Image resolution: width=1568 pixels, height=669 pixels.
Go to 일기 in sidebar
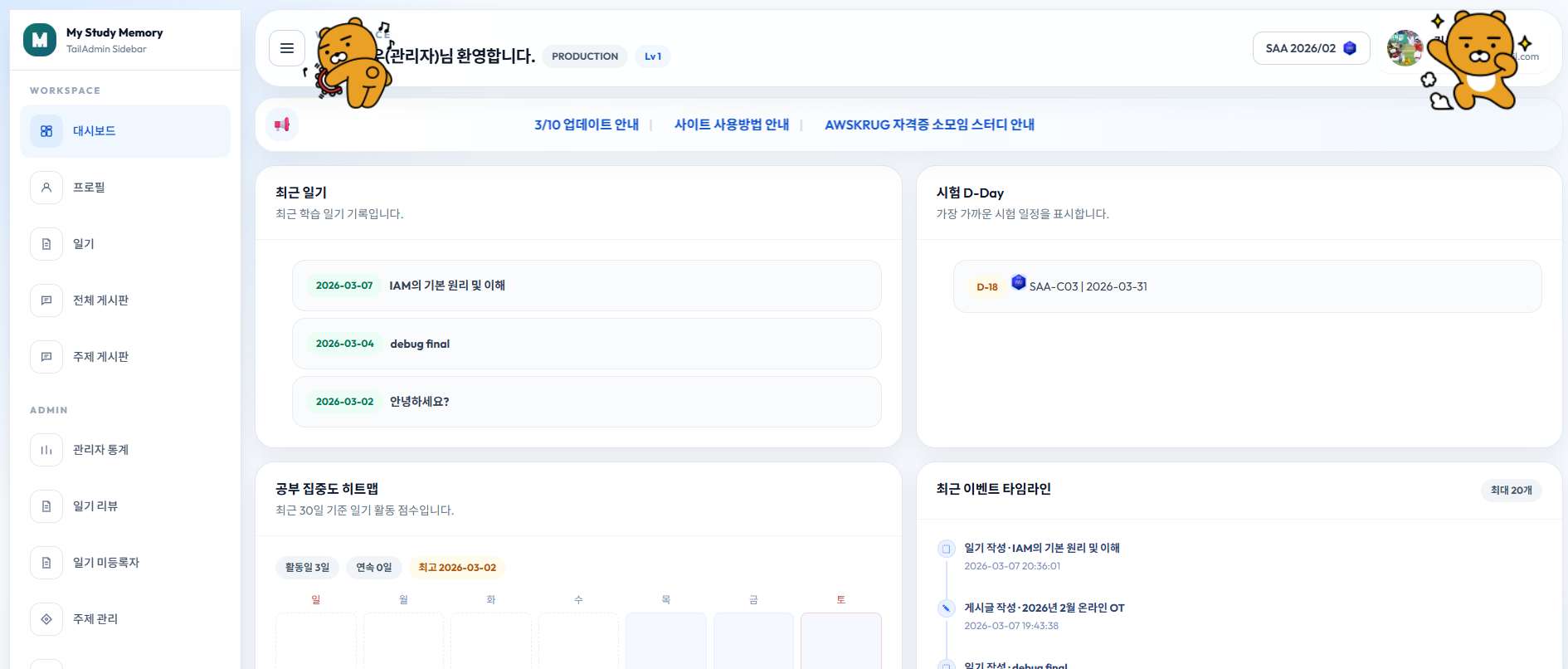125,244
